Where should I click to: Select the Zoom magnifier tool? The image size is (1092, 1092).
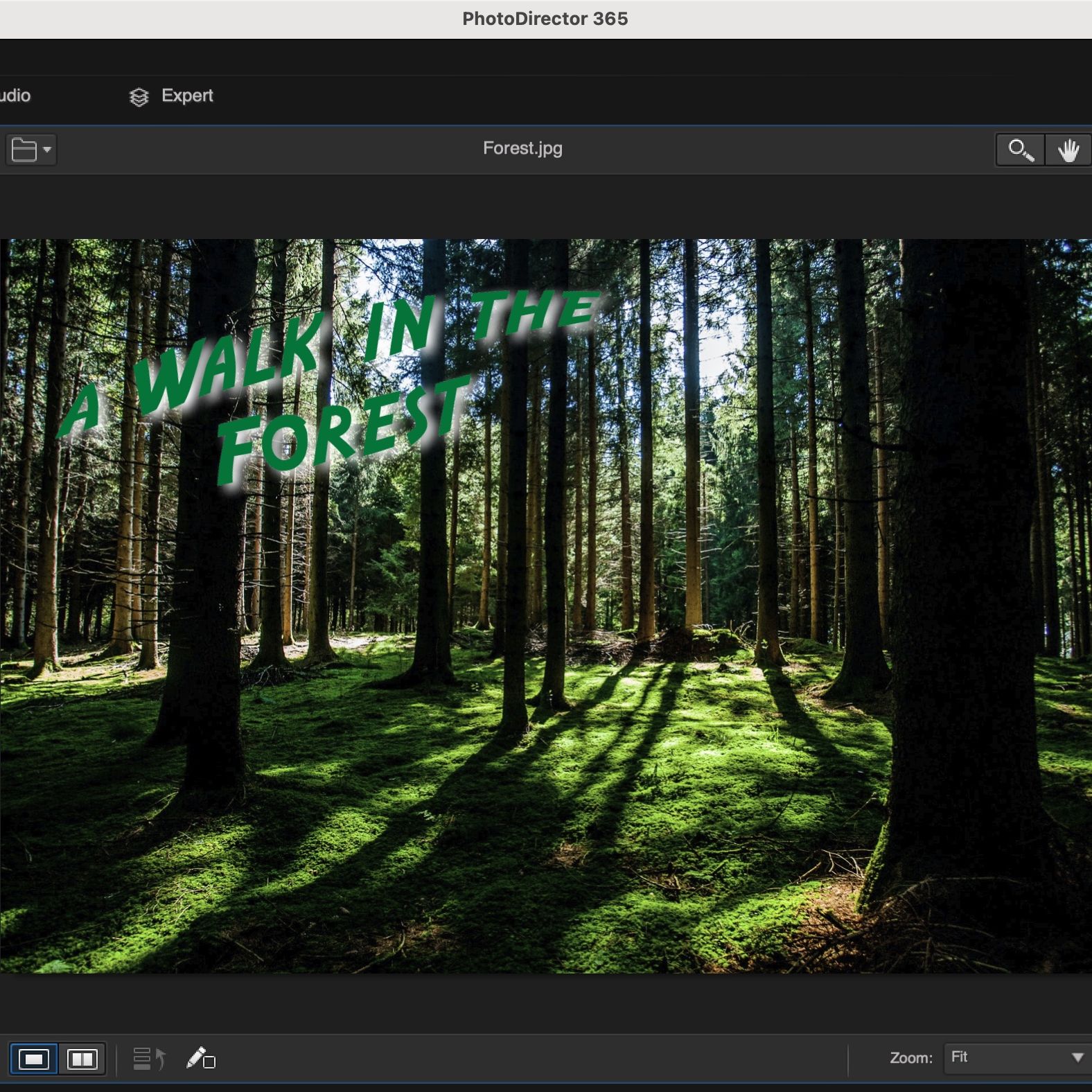[x=1020, y=150]
